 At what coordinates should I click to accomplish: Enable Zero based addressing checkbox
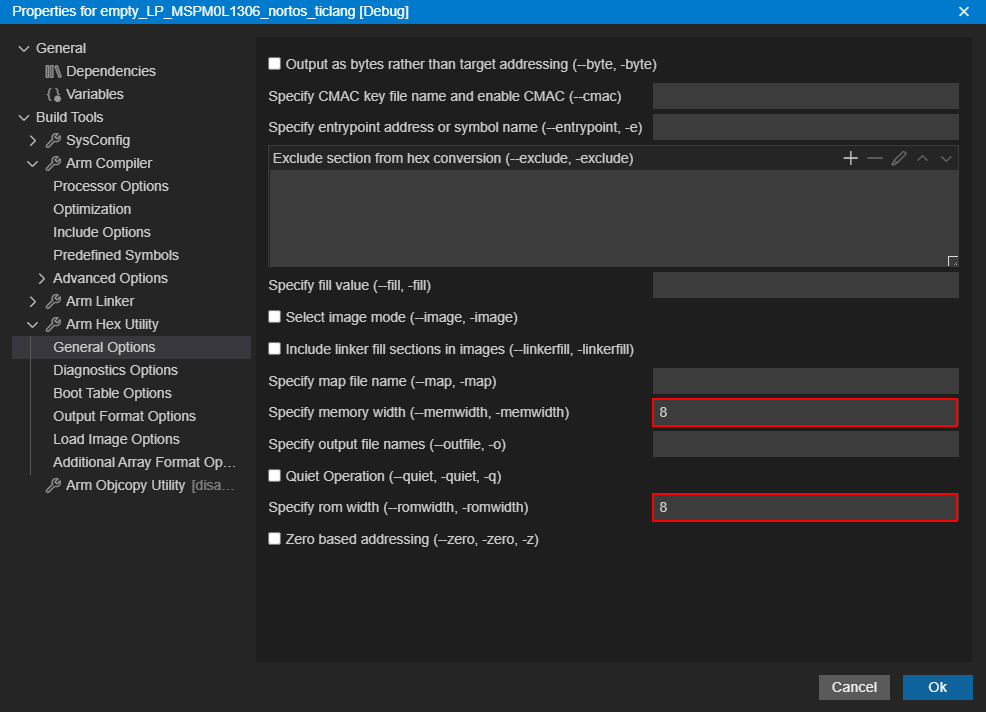pyautogui.click(x=275, y=539)
